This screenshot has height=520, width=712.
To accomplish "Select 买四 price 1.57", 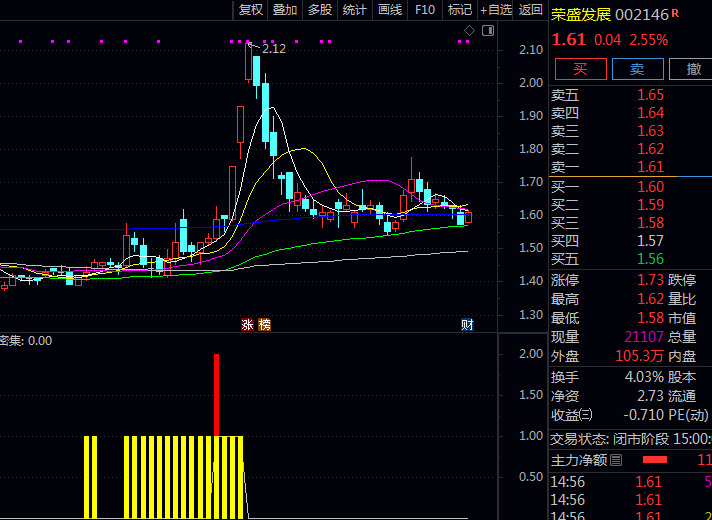I will click(650, 241).
